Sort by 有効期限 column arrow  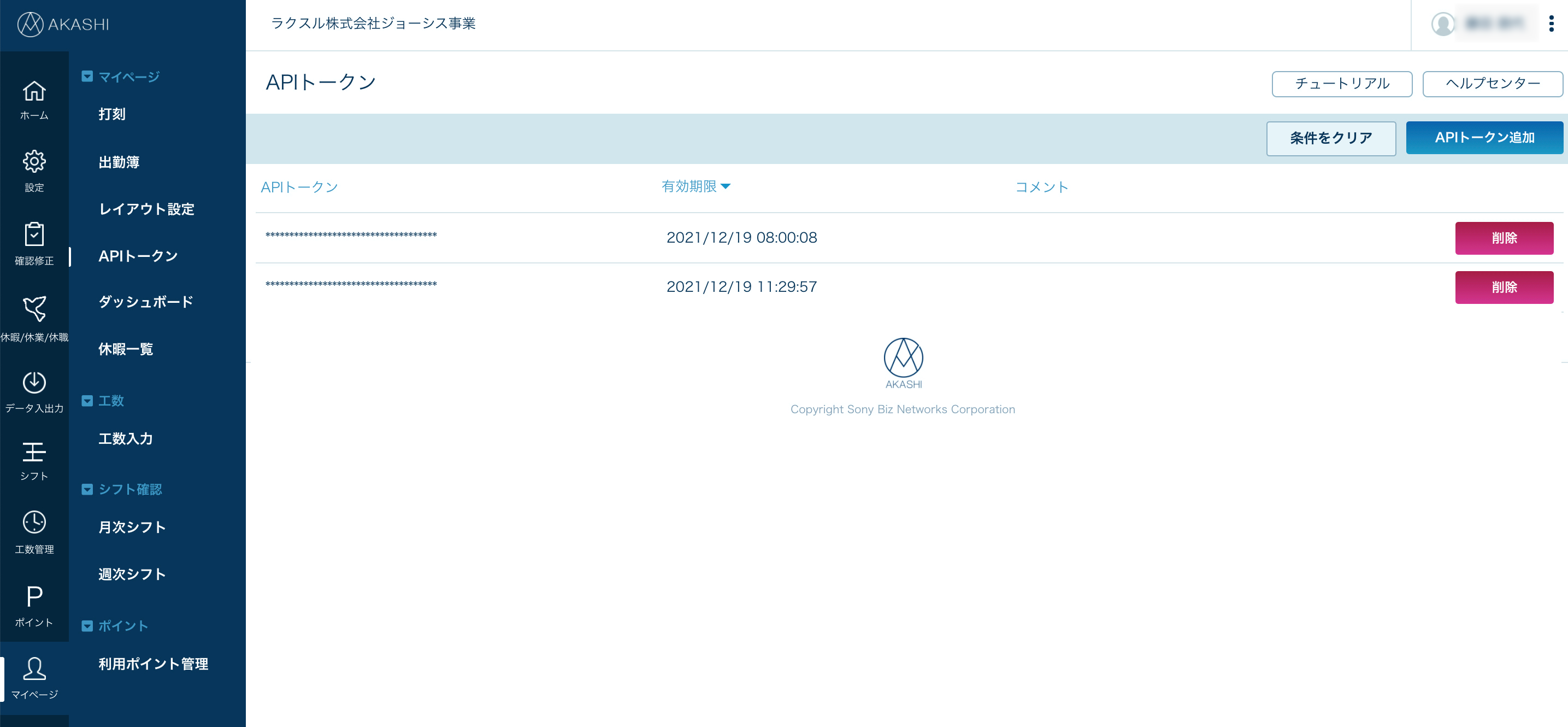(x=725, y=186)
